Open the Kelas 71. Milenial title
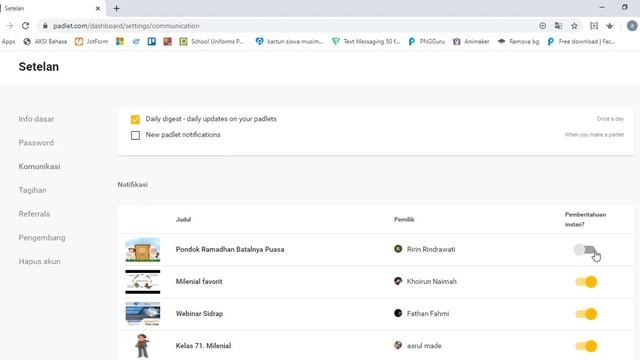The width and height of the screenshot is (640, 360). click(203, 346)
